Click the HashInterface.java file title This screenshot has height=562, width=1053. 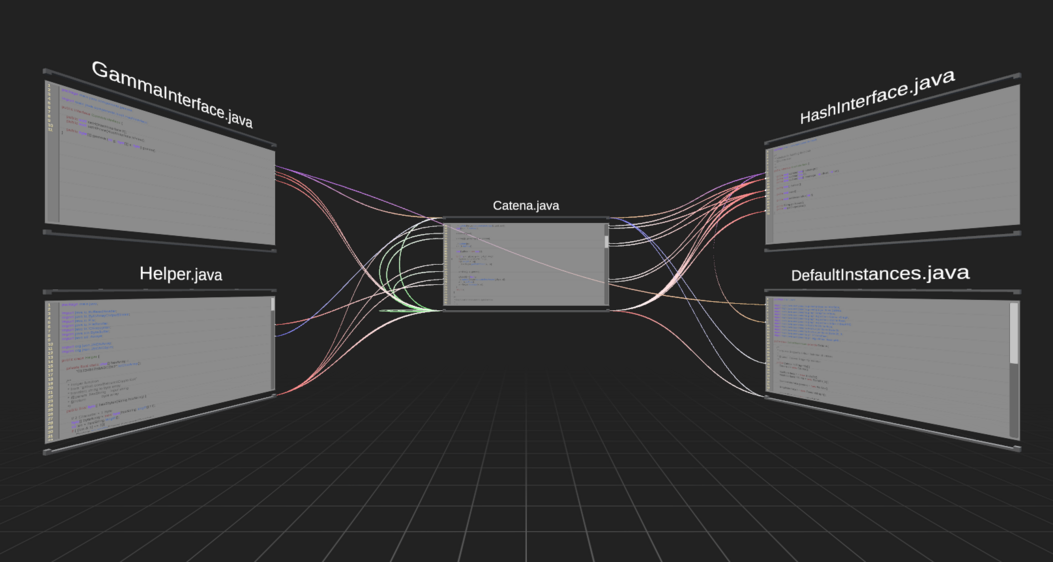point(877,97)
